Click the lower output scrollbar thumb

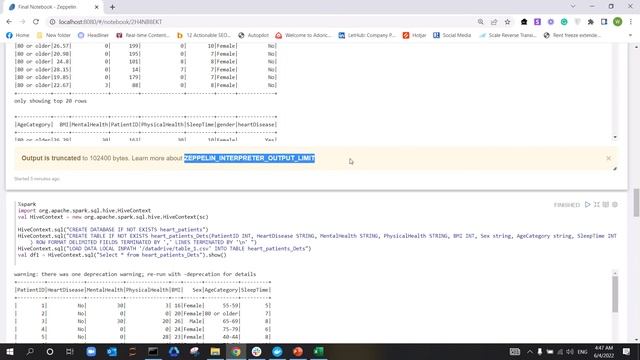615,294
